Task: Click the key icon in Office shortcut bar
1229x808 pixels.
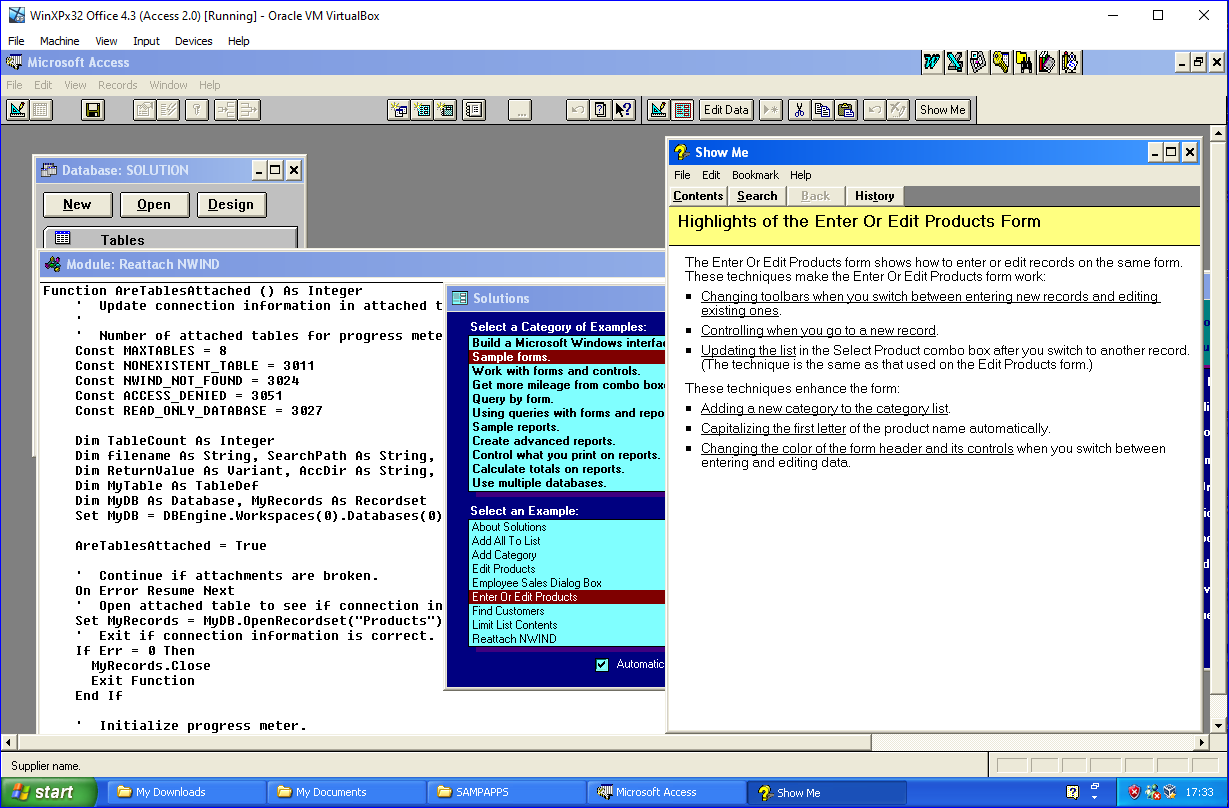Action: (1001, 62)
